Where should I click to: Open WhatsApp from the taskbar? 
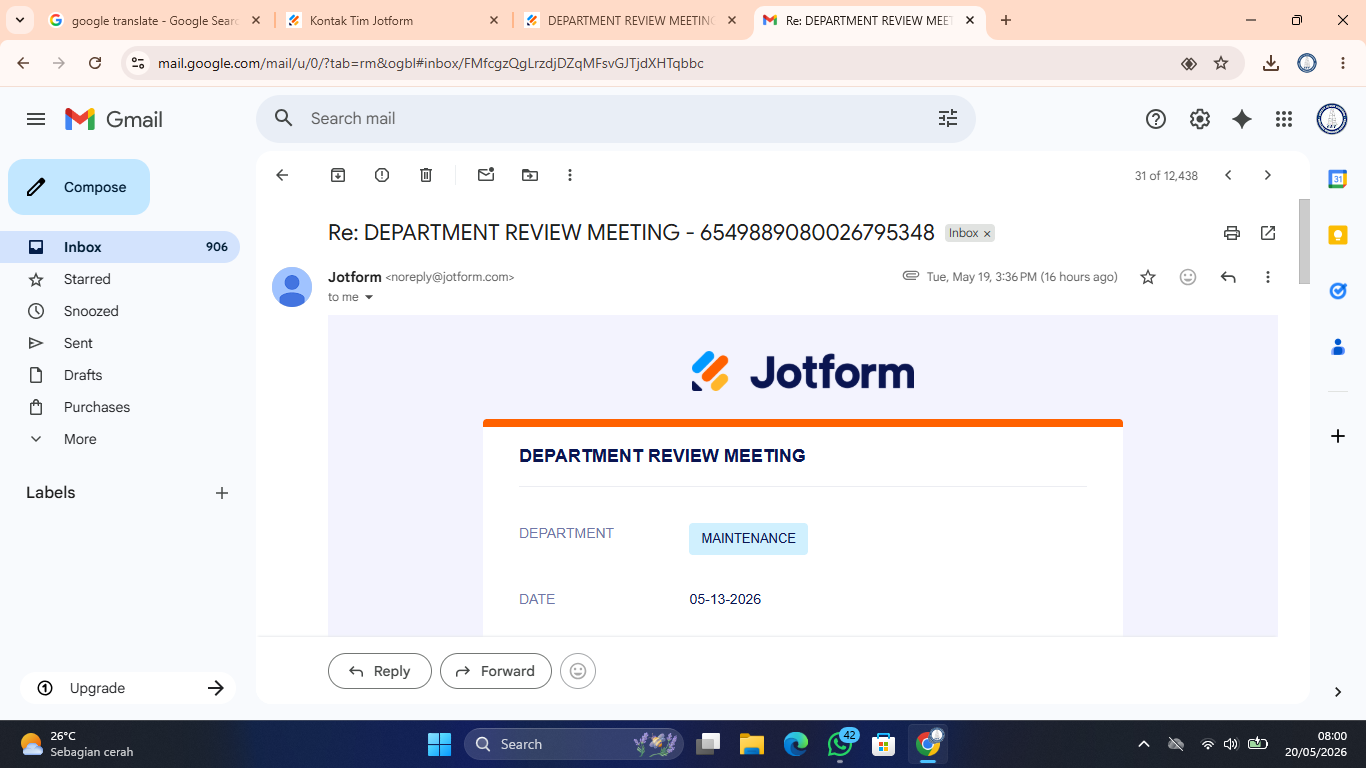[840, 744]
